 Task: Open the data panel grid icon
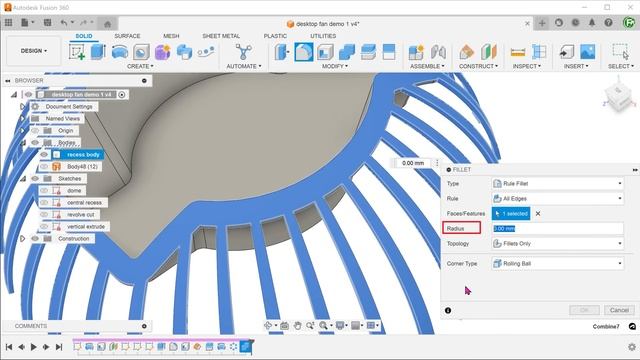9,23
